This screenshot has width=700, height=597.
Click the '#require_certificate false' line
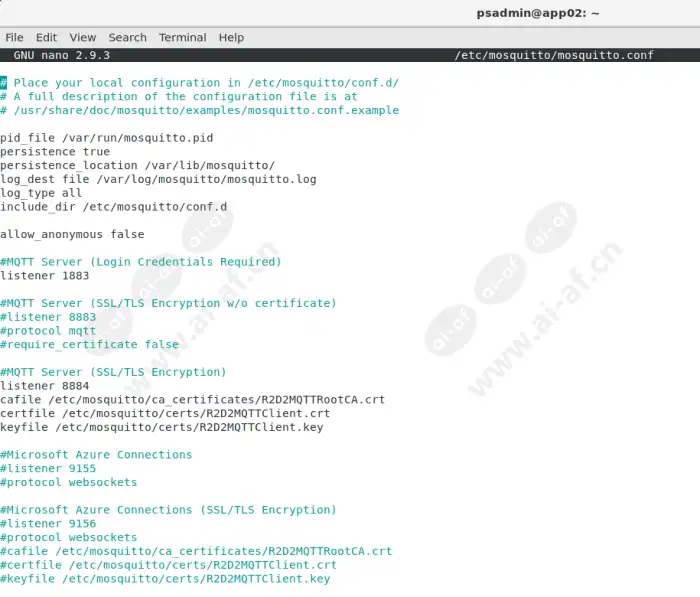pyautogui.click(x=89, y=345)
